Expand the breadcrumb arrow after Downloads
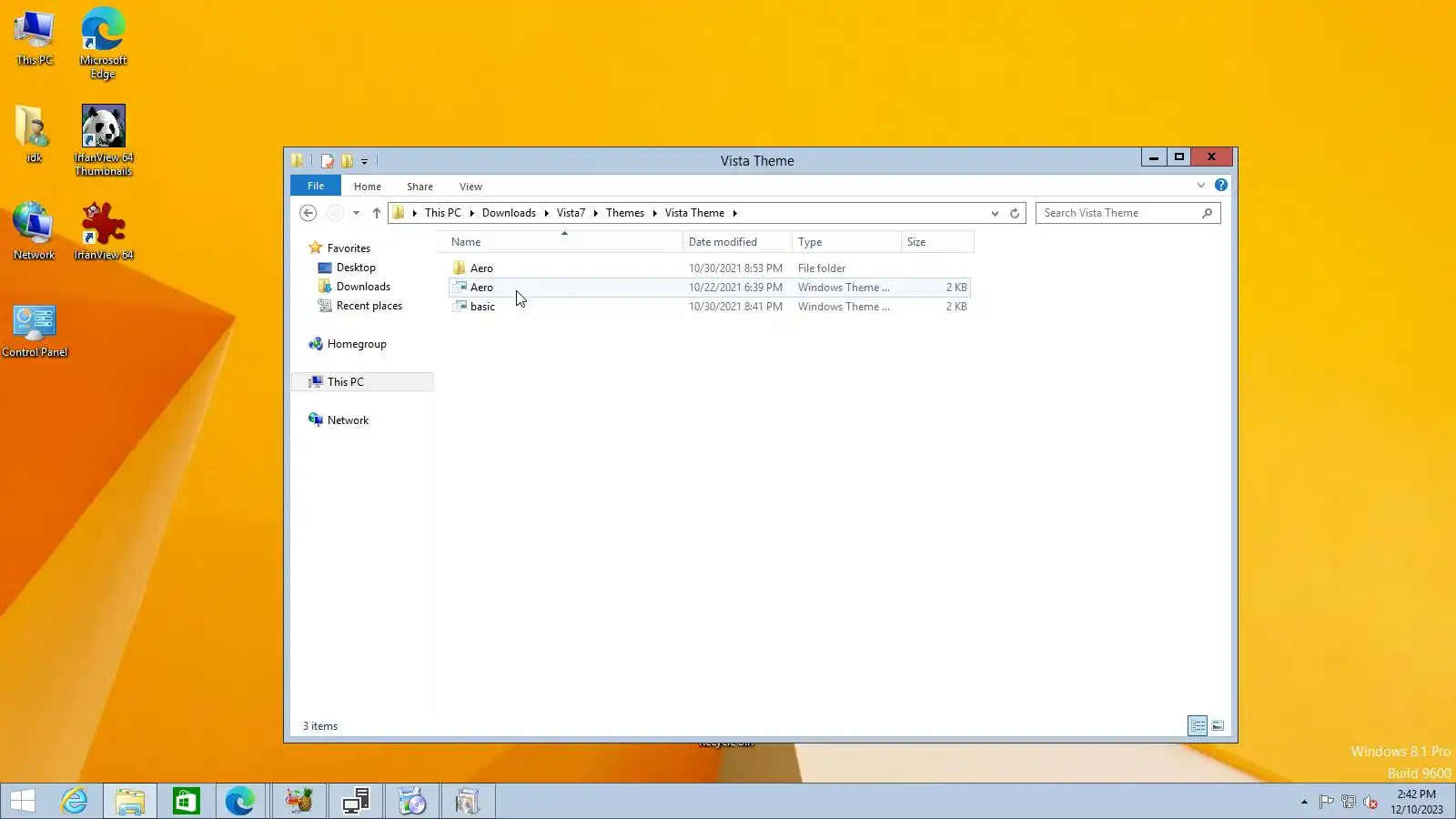This screenshot has width=1456, height=819. [547, 213]
